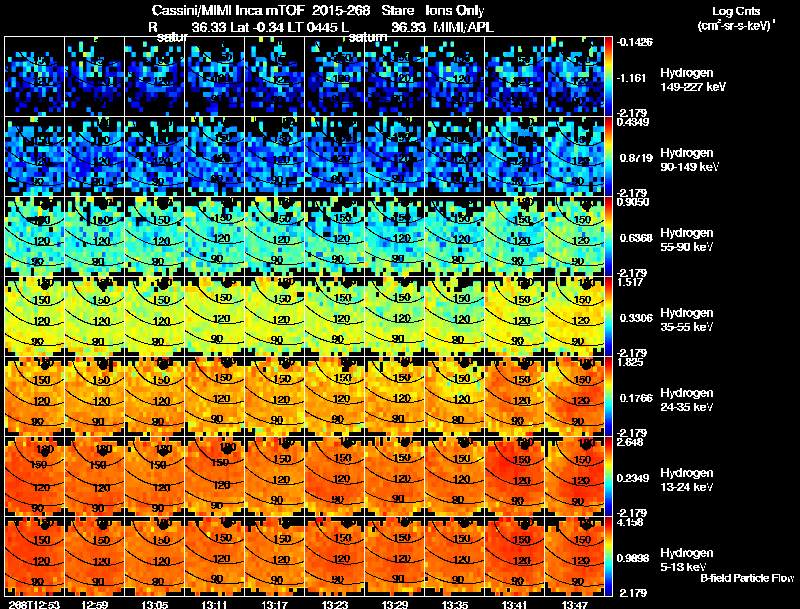Image resolution: width=800 pixels, height=609 pixels.
Task: Select the 12:53 panel in 149-227 keV row
Action: 34,77
